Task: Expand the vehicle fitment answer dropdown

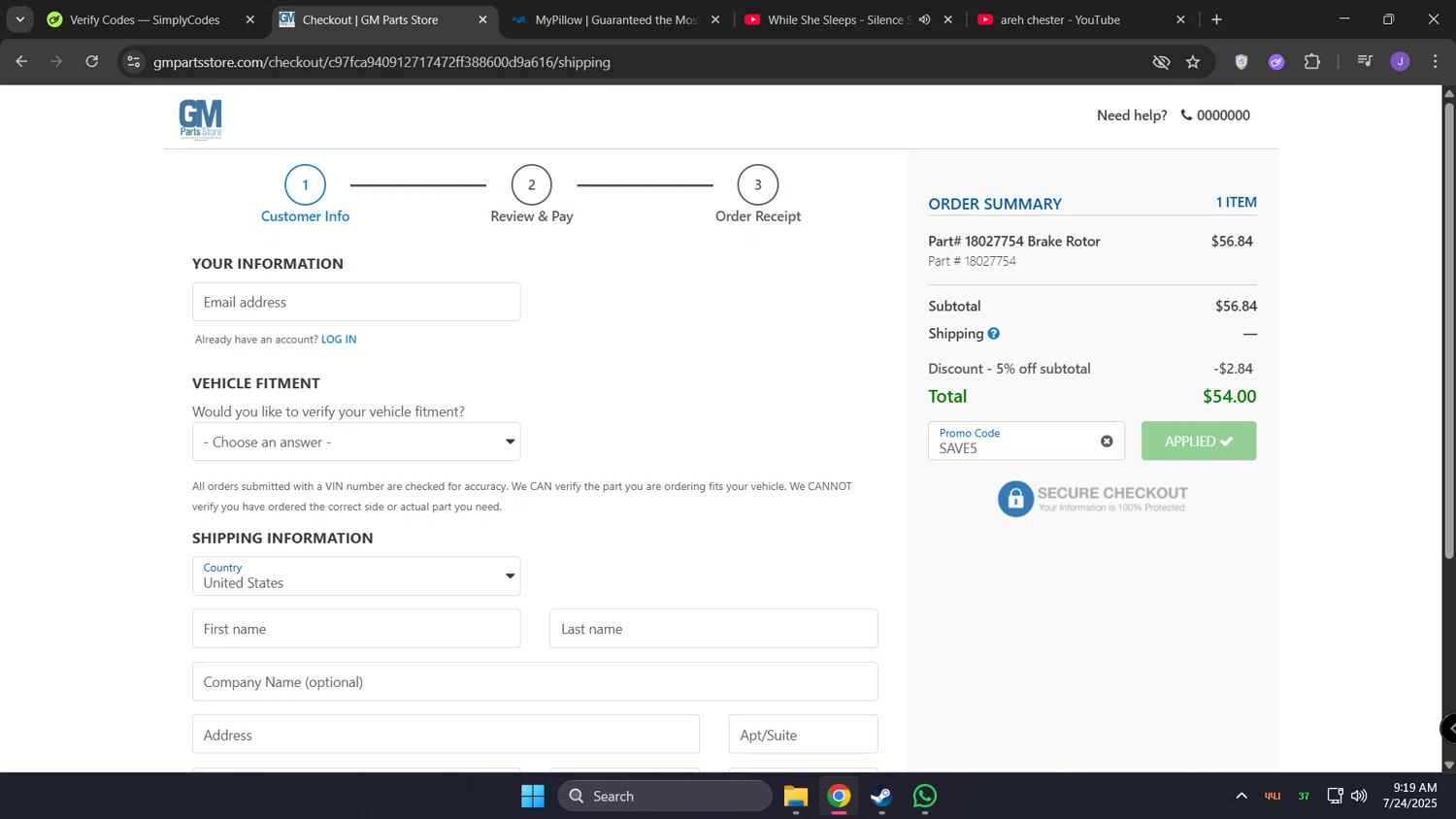Action: [356, 442]
